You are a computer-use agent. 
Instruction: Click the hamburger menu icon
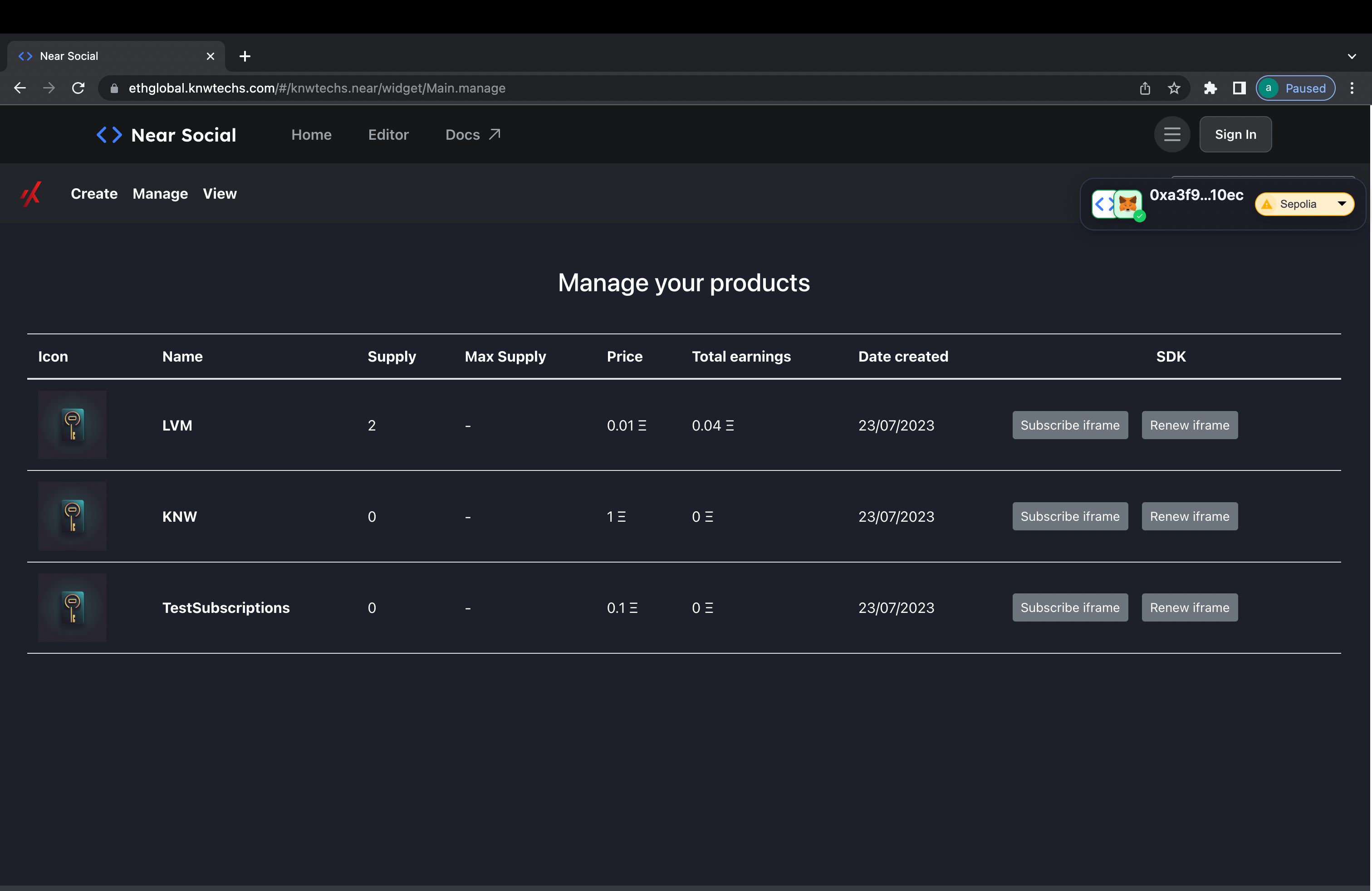tap(1171, 134)
